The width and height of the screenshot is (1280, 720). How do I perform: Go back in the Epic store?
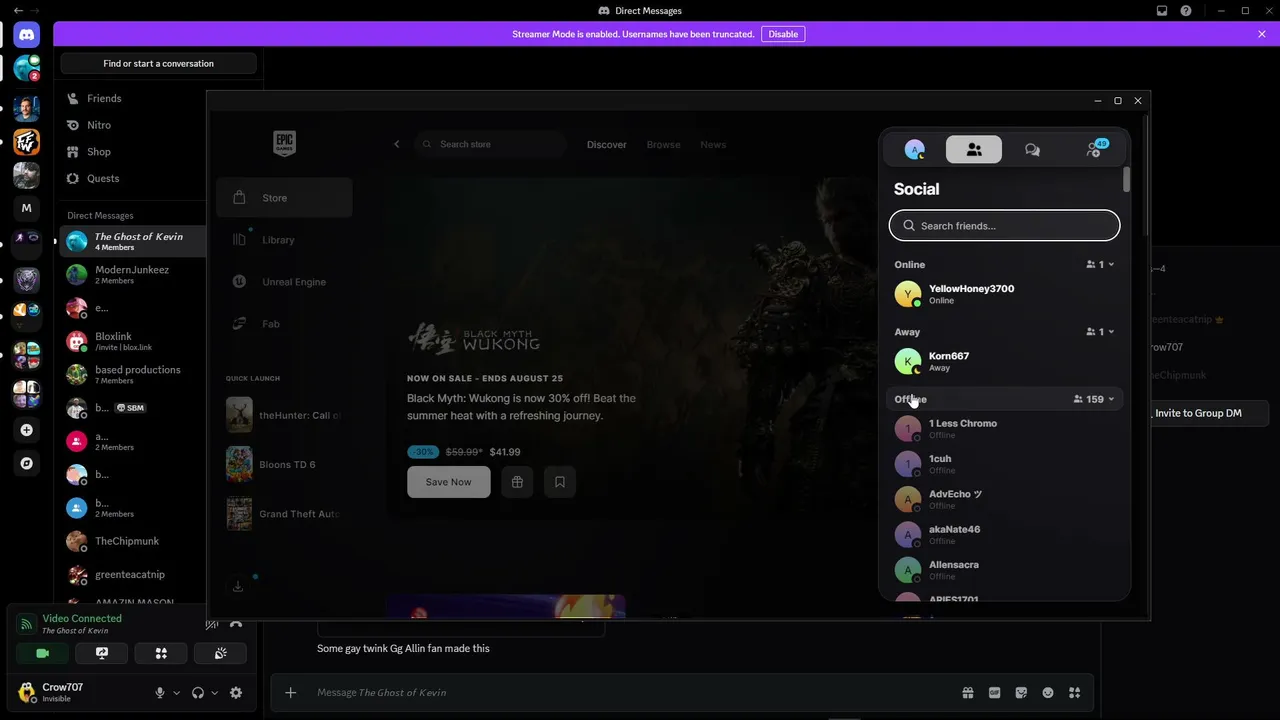pyautogui.click(x=396, y=144)
